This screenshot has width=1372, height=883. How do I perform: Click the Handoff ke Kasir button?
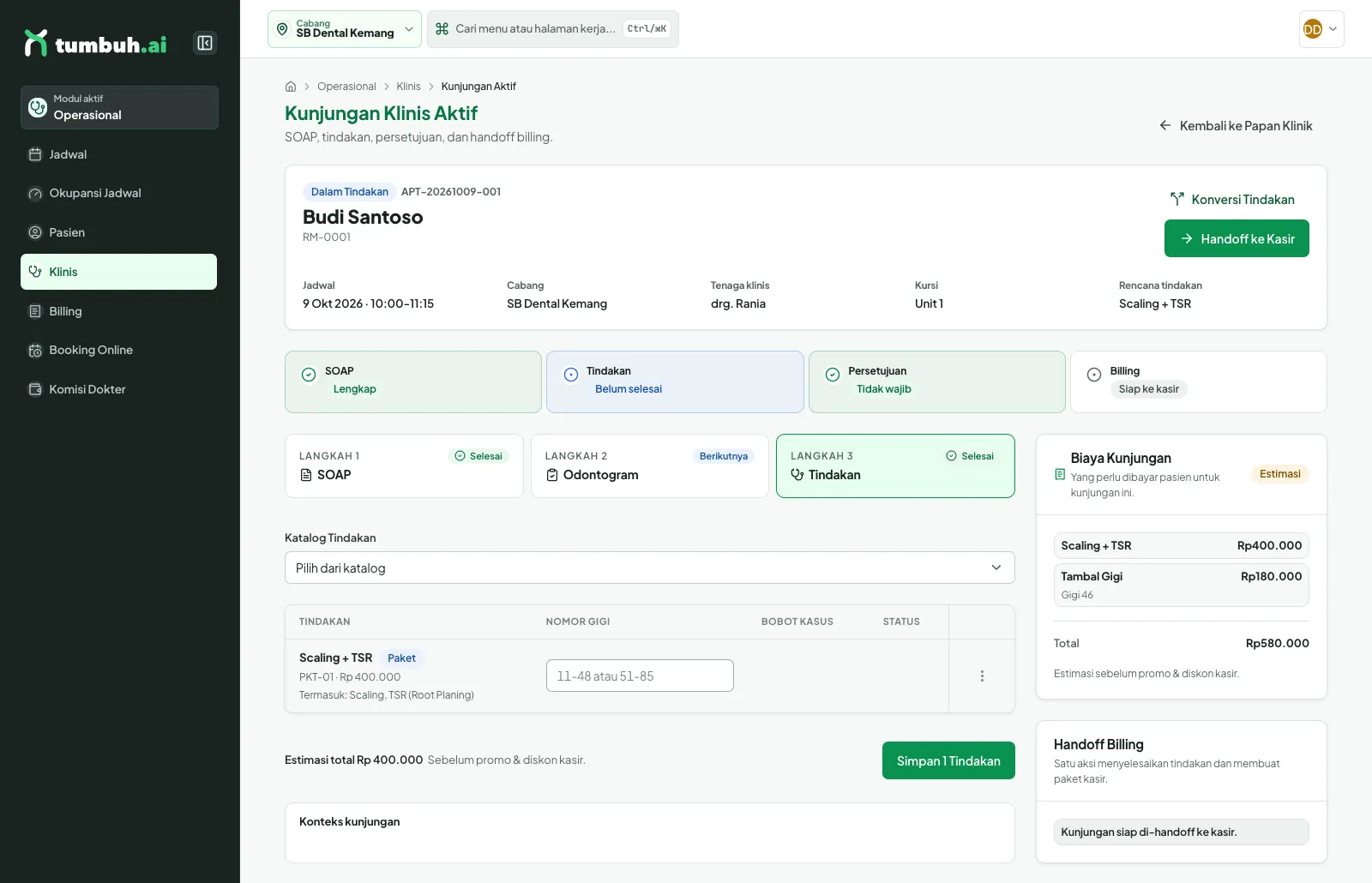[x=1237, y=238]
